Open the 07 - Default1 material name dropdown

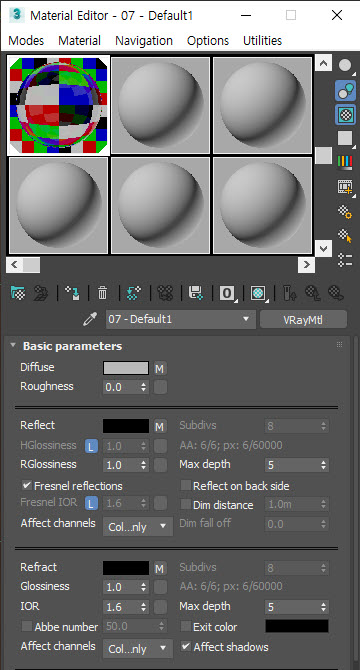tap(181, 319)
